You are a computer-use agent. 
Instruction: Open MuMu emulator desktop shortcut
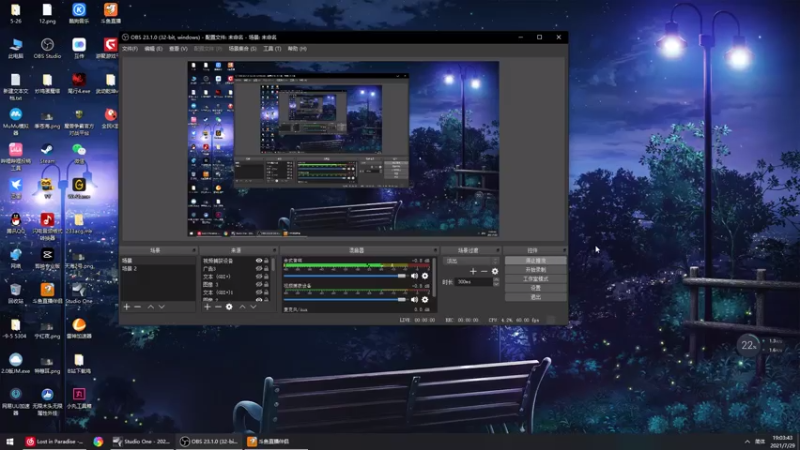pyautogui.click(x=15, y=121)
